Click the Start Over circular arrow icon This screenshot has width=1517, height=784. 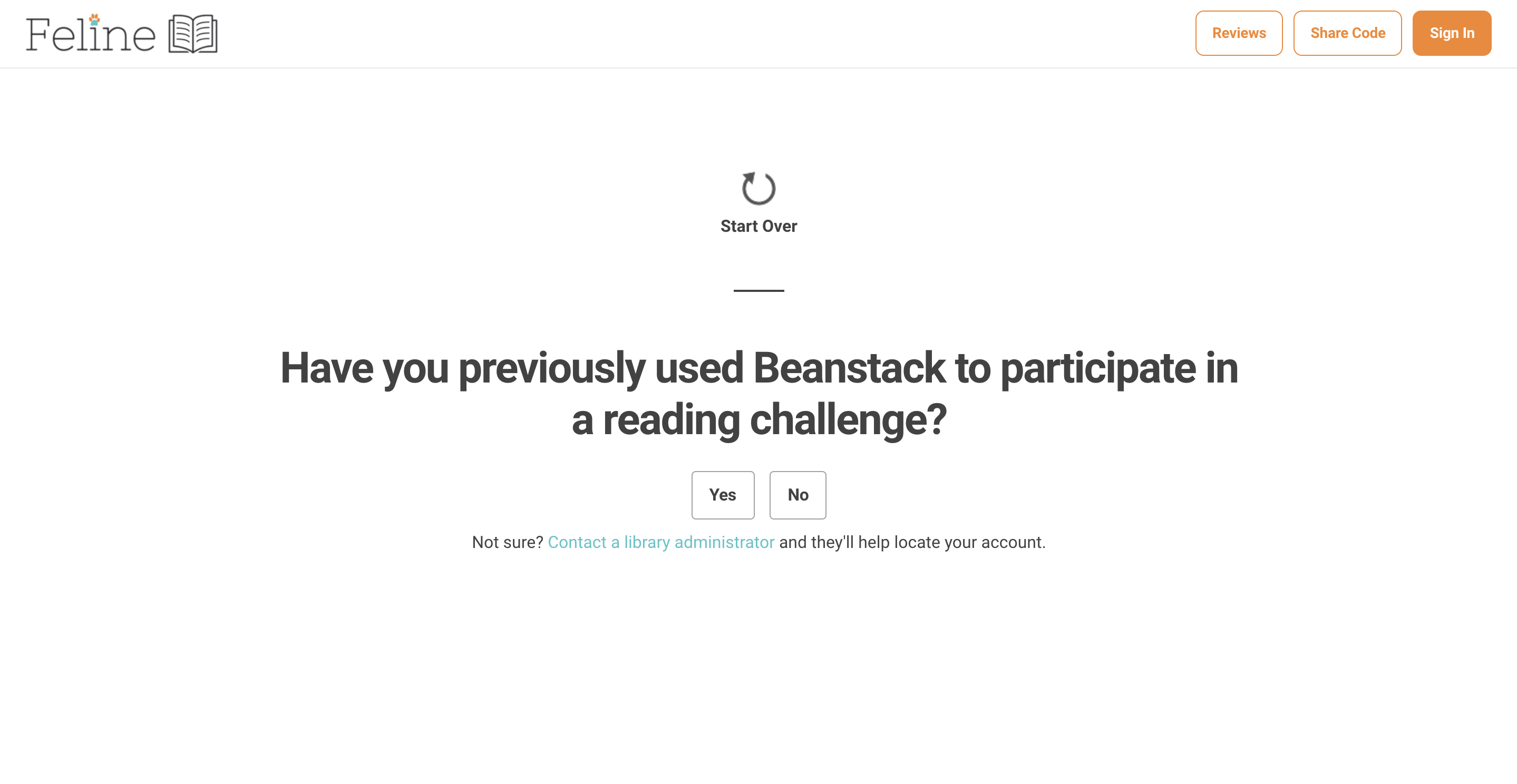tap(758, 188)
